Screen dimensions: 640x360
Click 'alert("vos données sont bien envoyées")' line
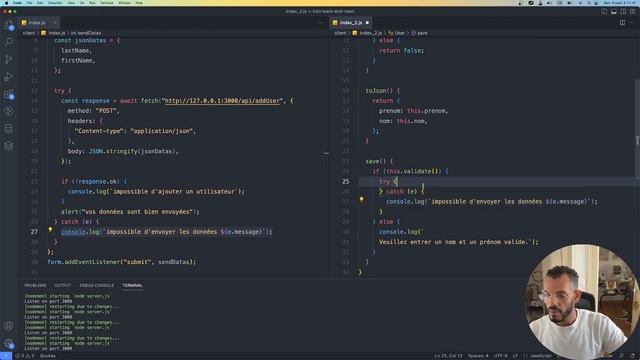[130, 212]
